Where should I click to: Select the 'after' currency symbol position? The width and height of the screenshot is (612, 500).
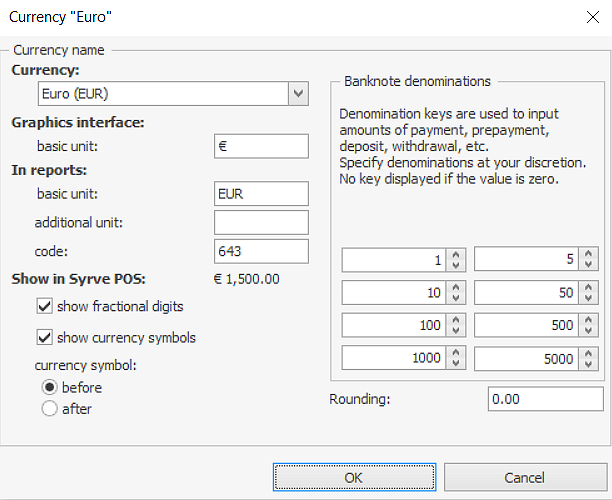click(50, 408)
